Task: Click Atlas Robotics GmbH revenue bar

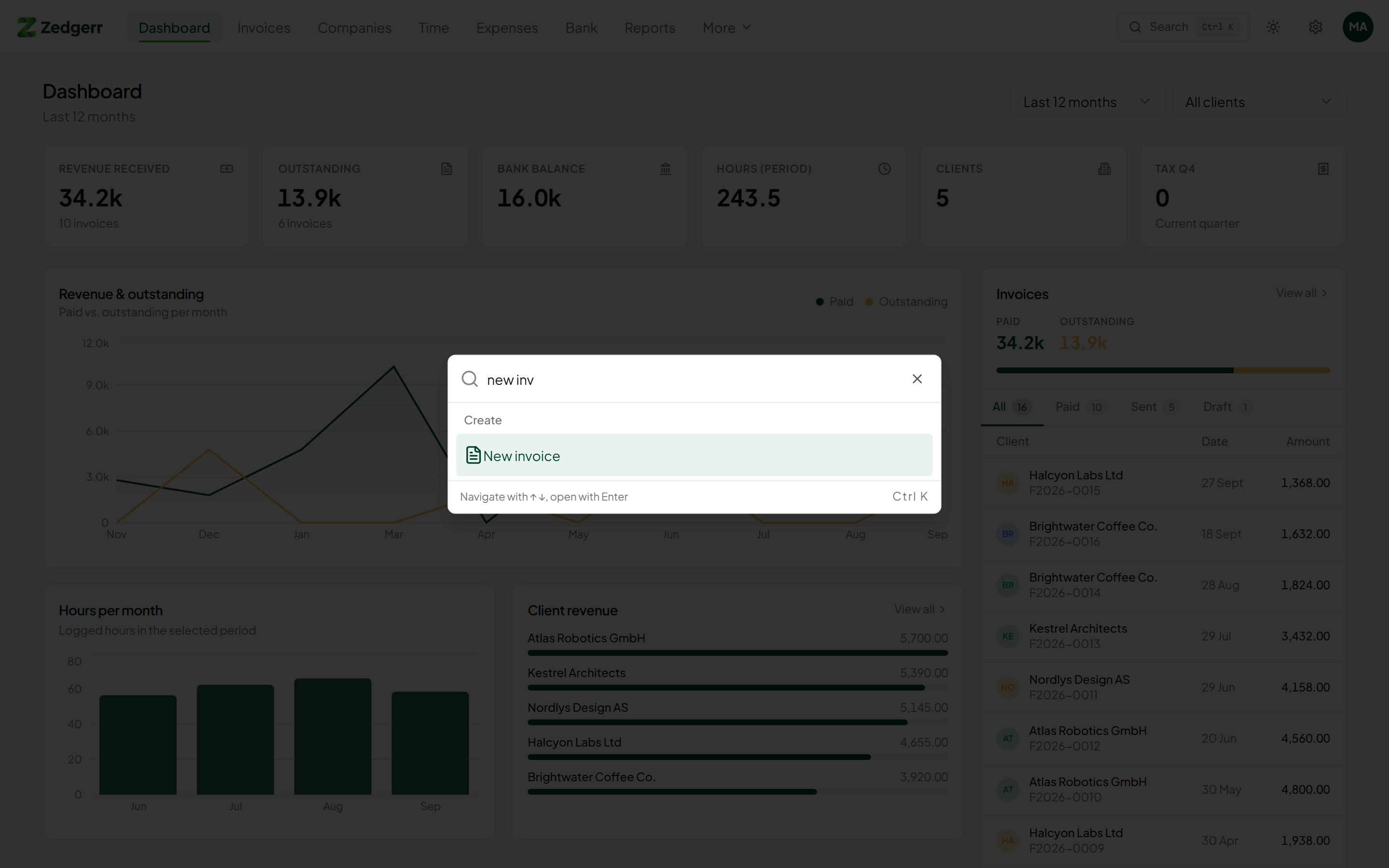Action: [x=737, y=653]
